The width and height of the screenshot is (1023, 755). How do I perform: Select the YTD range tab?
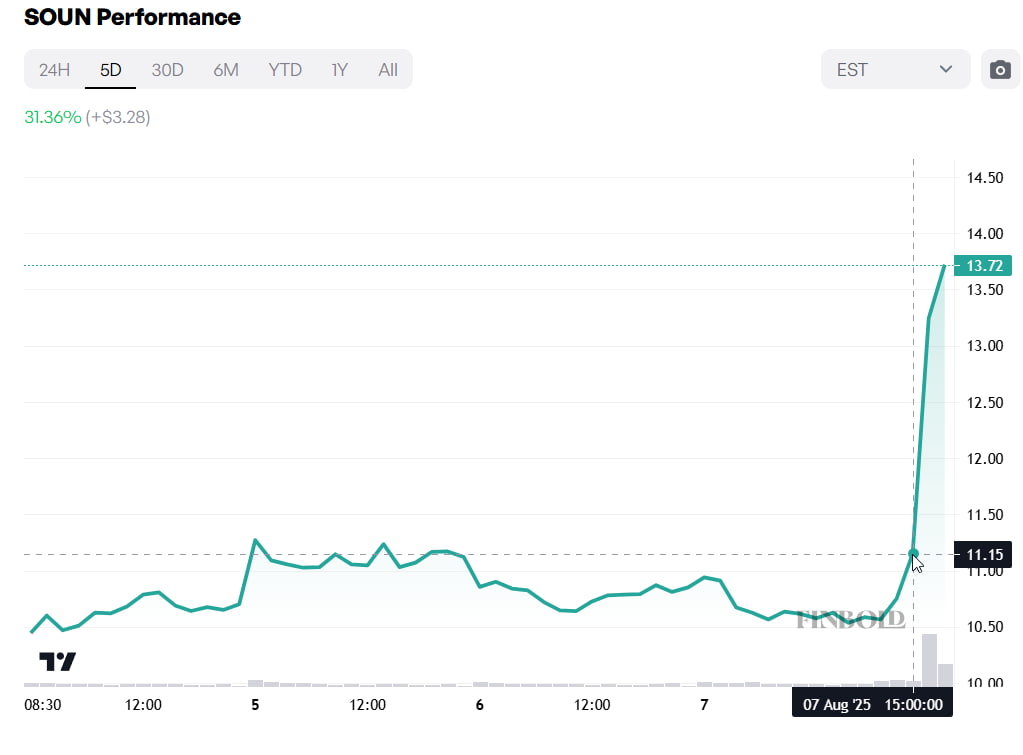pos(285,70)
